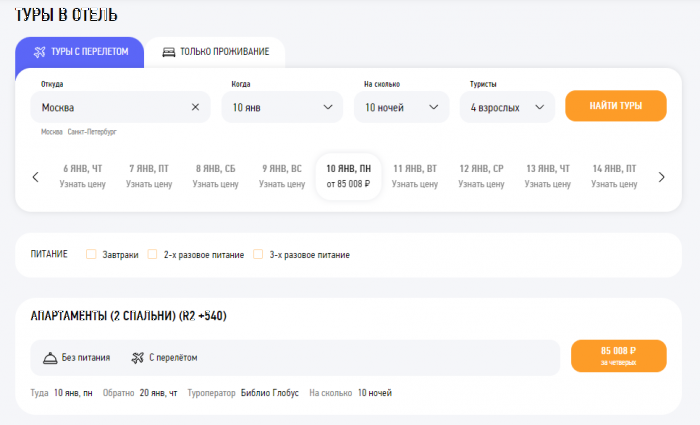
Task: Select date 8 янв, сб
Action: click(x=216, y=176)
